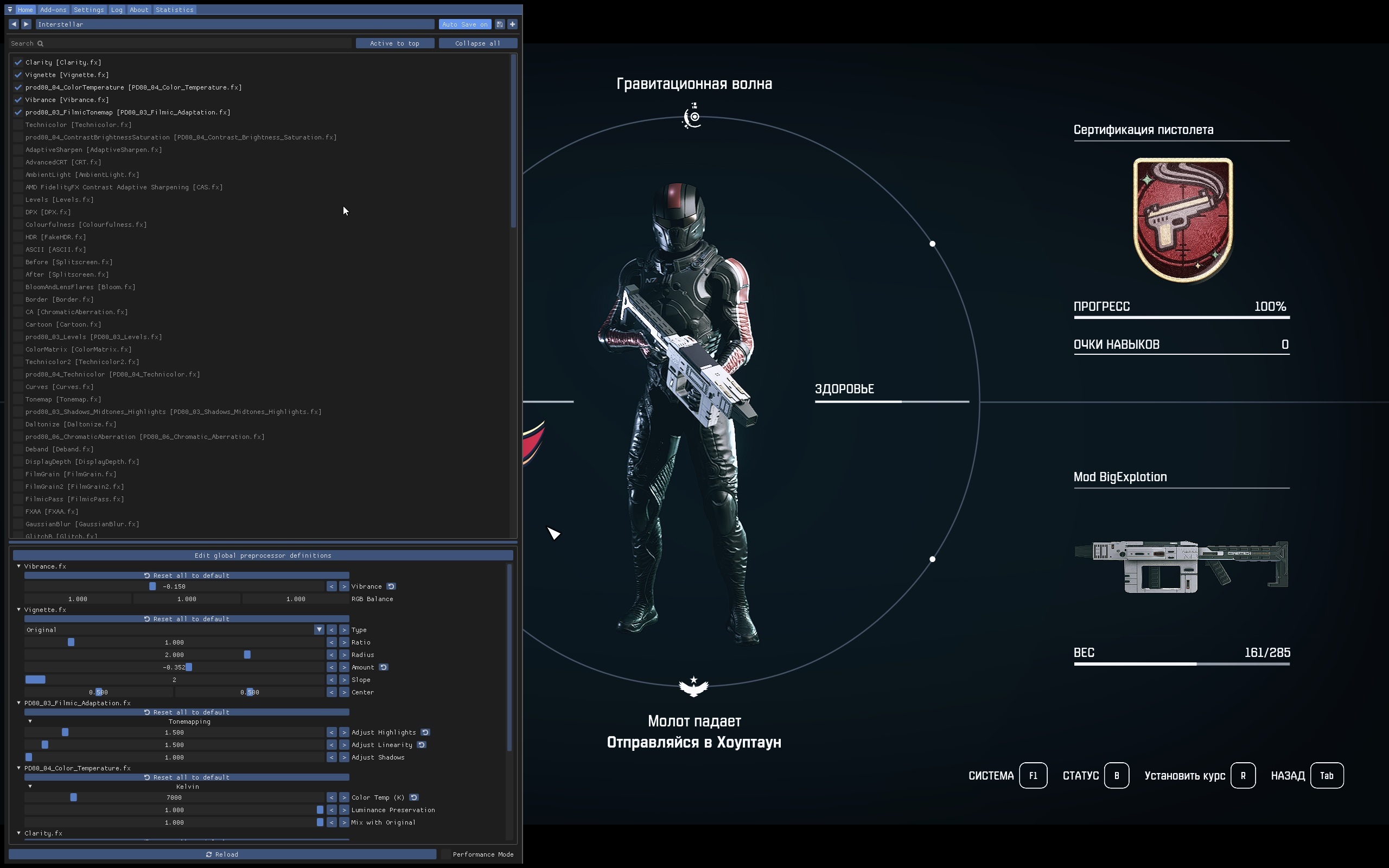The width and height of the screenshot is (1389, 868).
Task: Click the previous preset arrow icon
Action: click(x=14, y=24)
